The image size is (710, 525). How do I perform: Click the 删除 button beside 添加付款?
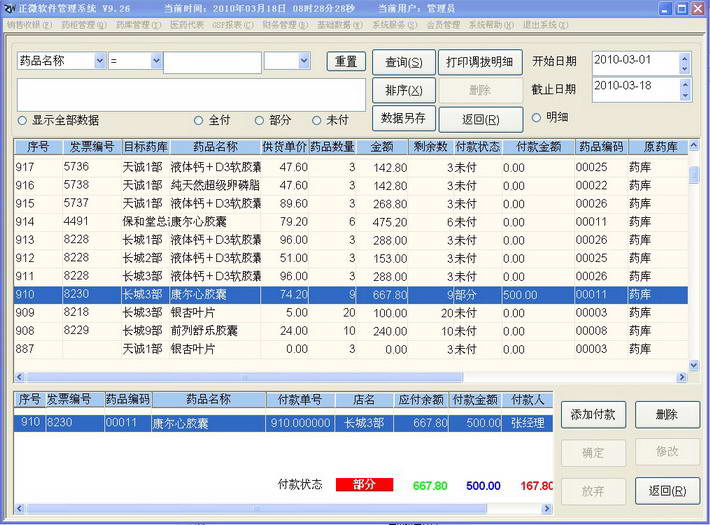[x=667, y=414]
